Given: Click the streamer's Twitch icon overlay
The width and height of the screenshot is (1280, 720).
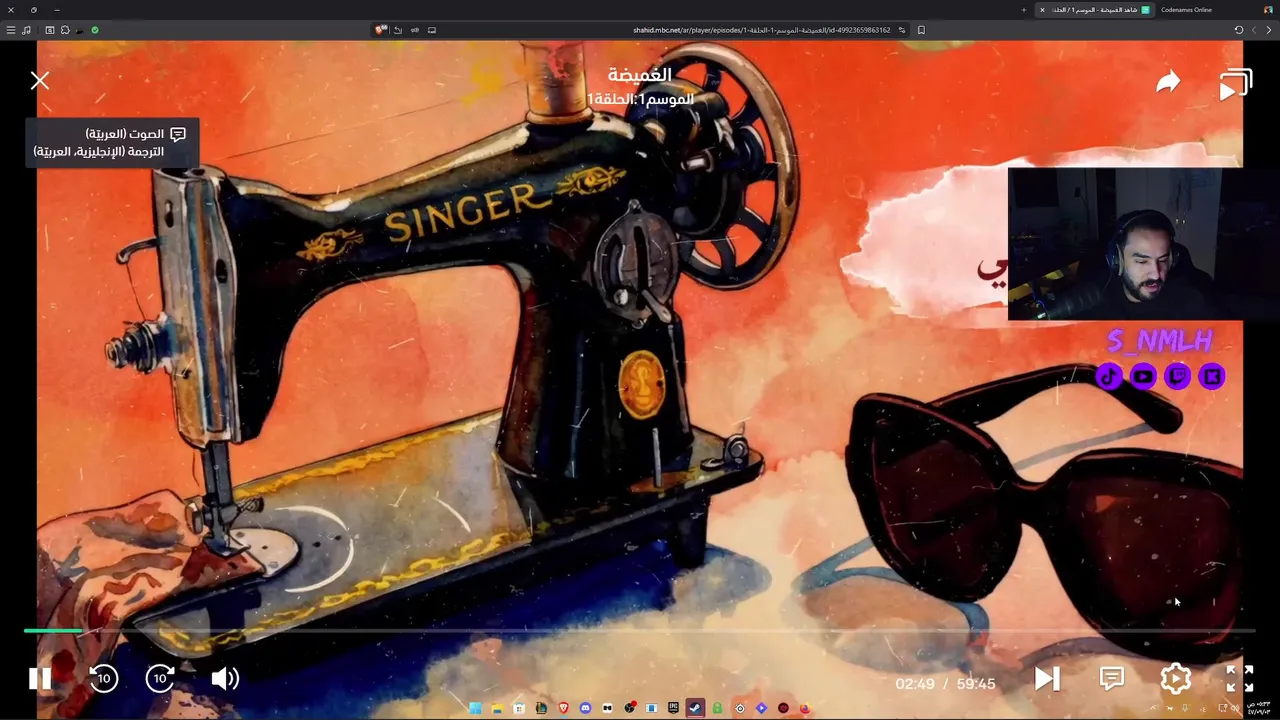Looking at the screenshot, I should 1177,377.
